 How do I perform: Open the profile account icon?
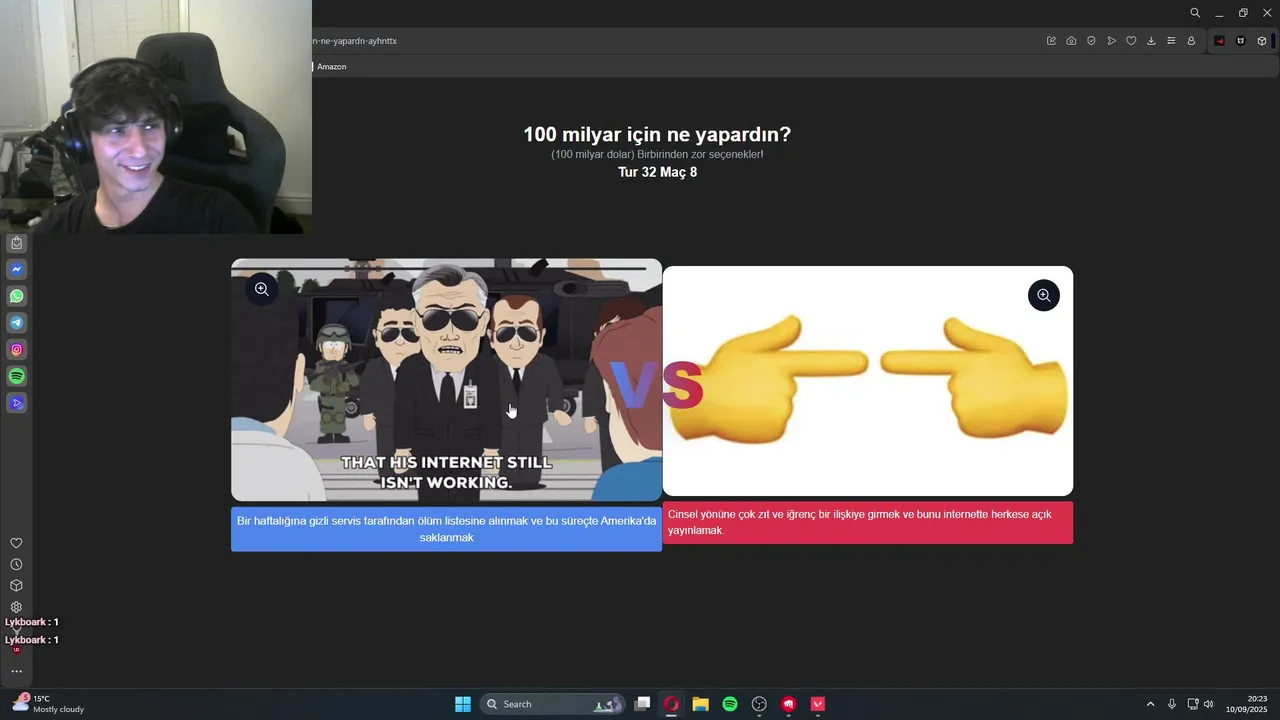coord(1191,41)
